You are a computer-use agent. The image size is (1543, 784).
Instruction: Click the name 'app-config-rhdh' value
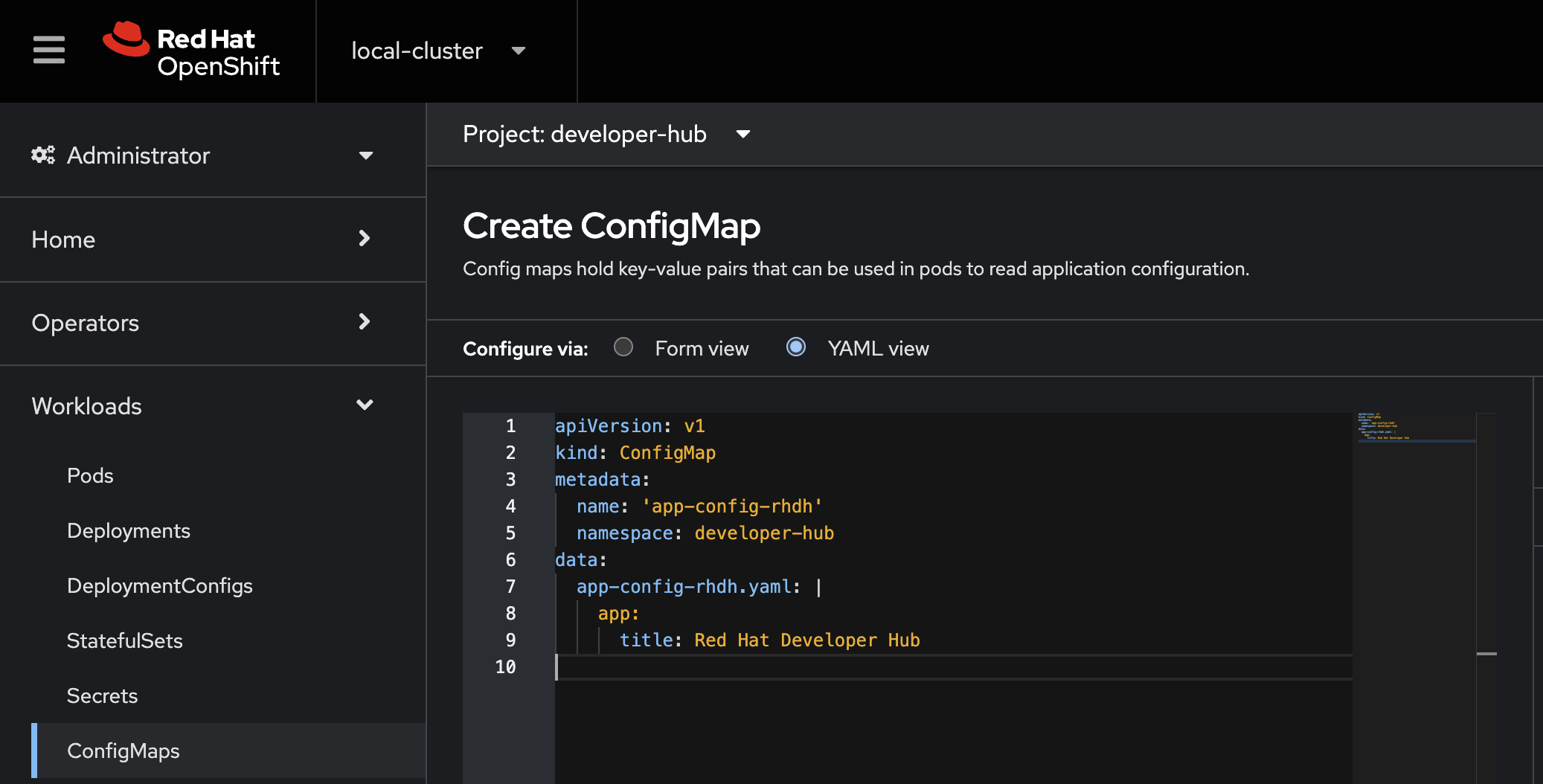[x=732, y=507]
